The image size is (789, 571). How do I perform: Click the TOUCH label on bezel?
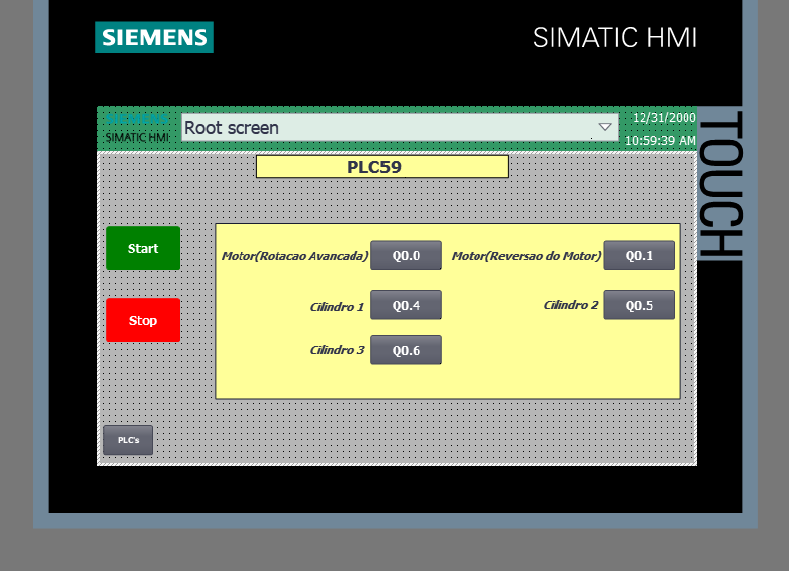click(x=721, y=184)
